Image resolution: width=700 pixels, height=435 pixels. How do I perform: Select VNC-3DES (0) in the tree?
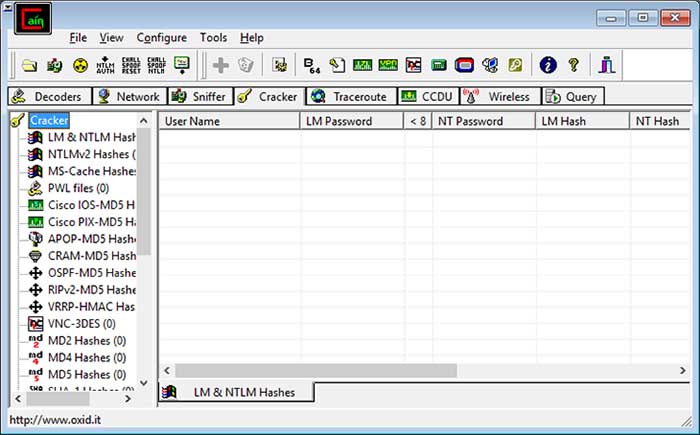point(82,324)
